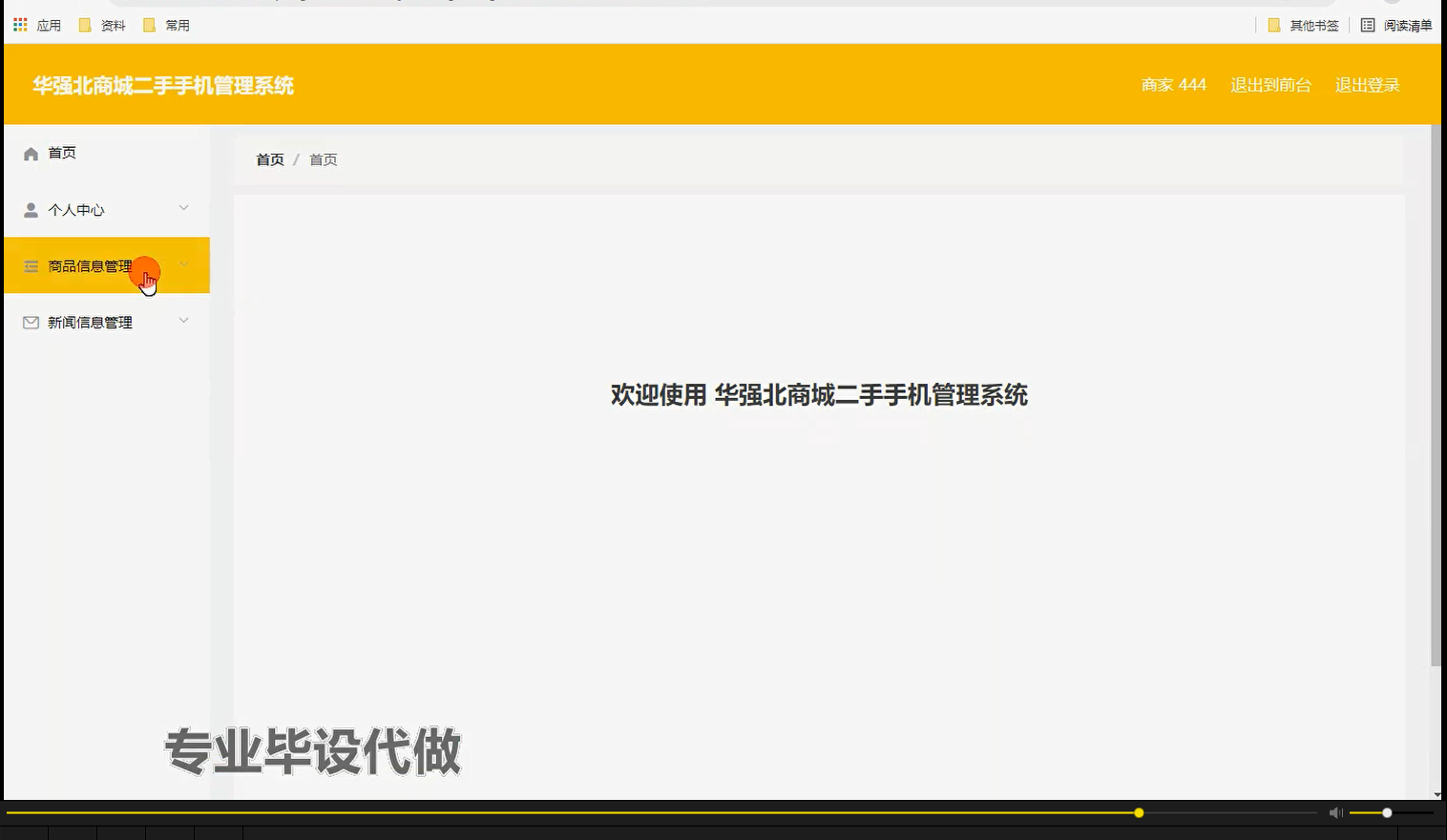1447x840 pixels.
Task: Open the 阅读清单 reading list icon
Action: point(1369,25)
